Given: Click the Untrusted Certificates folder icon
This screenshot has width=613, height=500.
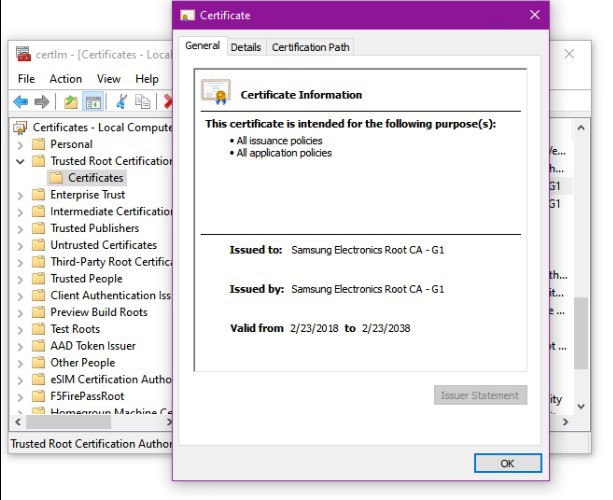Looking at the screenshot, I should [38, 245].
